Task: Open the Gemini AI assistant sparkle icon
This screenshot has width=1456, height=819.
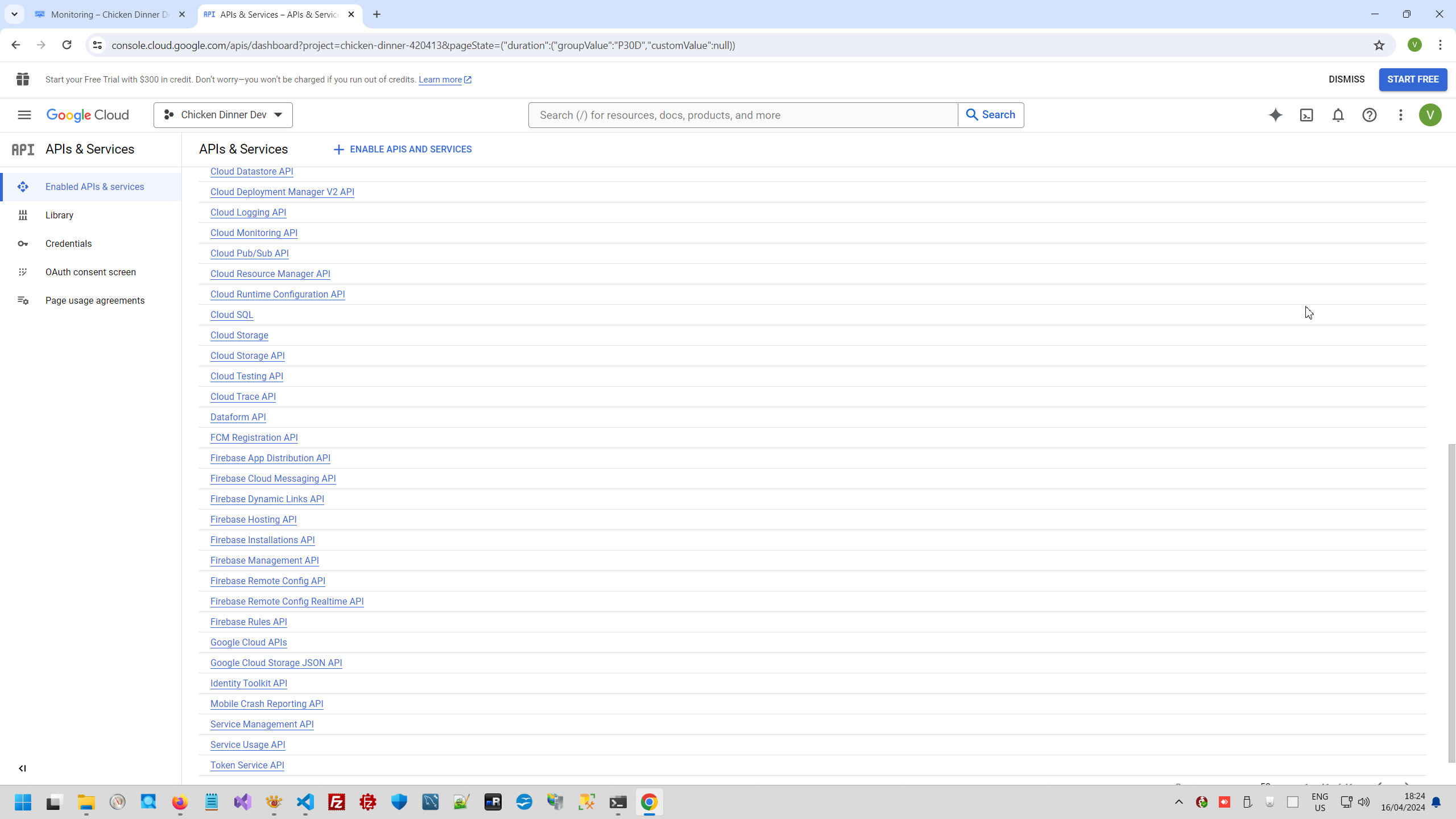Action: (1275, 115)
